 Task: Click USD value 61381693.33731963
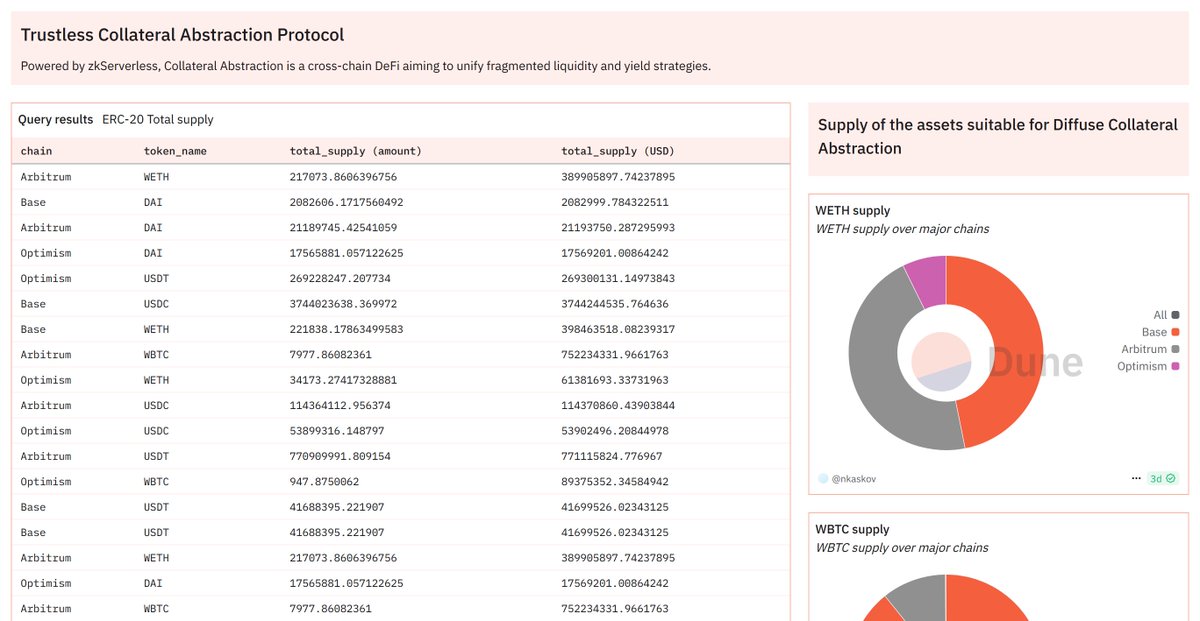[615, 381]
